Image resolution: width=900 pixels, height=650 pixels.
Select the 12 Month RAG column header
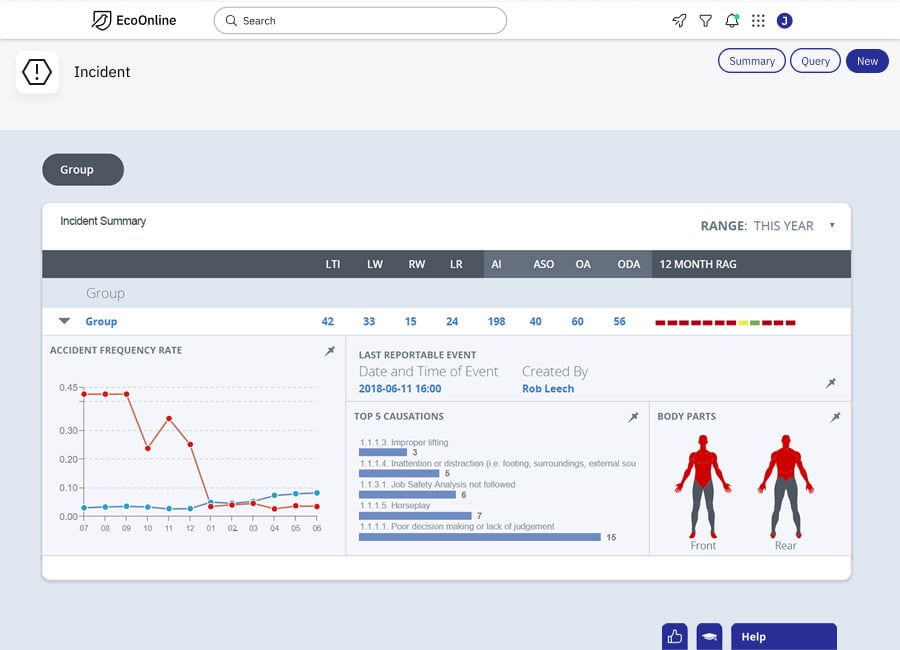[698, 264]
